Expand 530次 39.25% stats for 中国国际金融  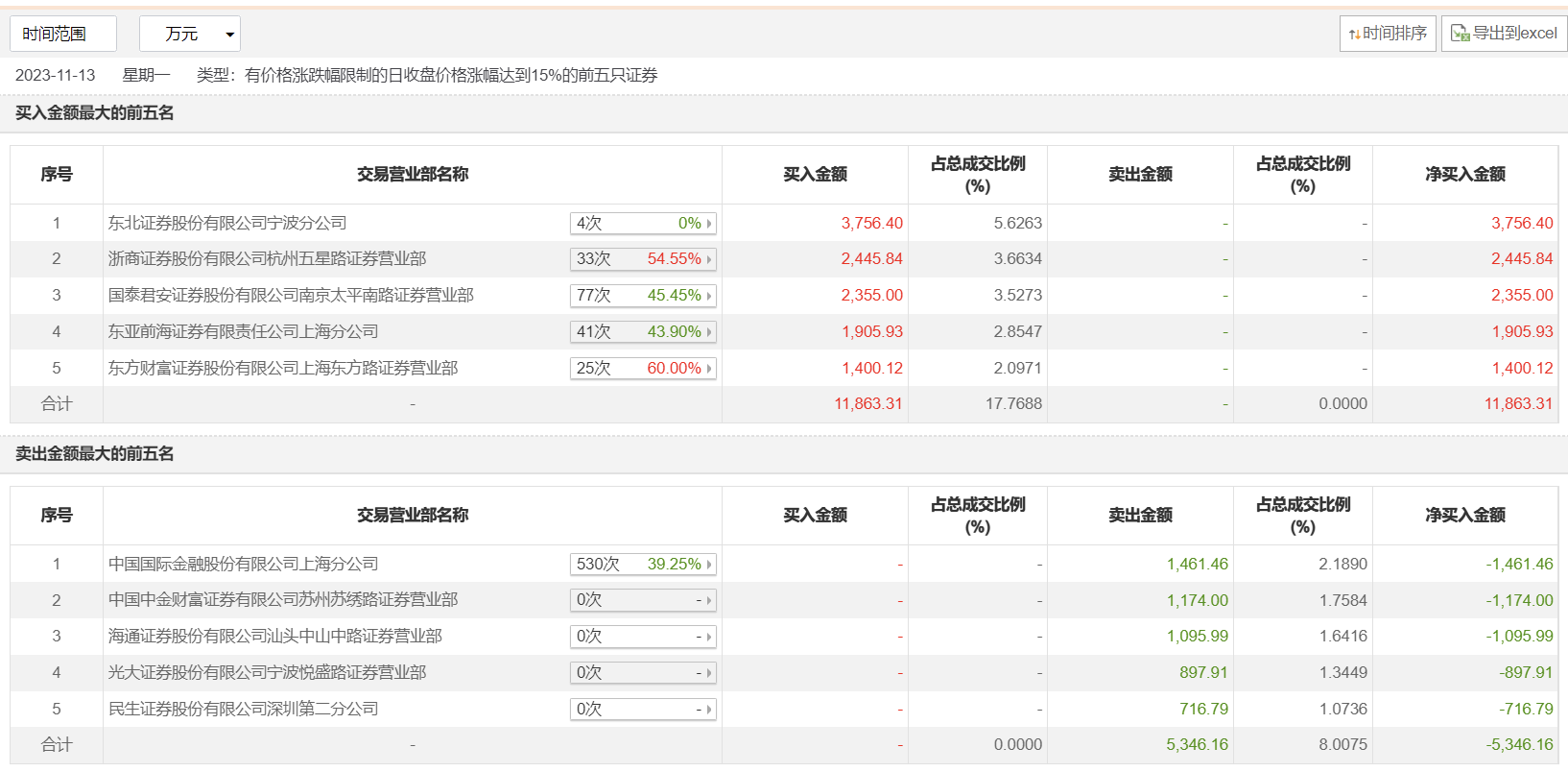(x=643, y=565)
